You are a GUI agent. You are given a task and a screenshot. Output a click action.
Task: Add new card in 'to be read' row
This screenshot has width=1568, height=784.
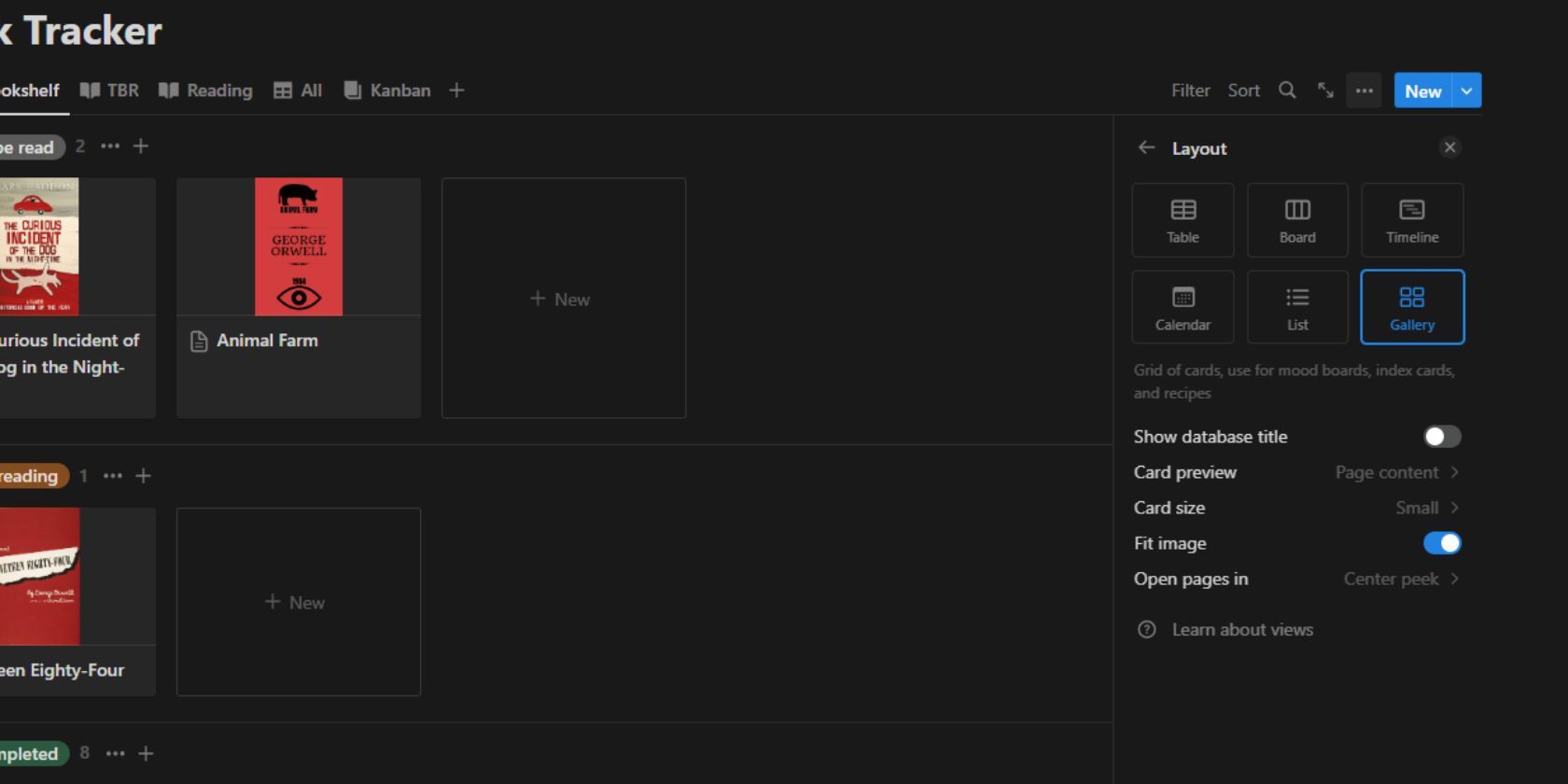(x=564, y=299)
